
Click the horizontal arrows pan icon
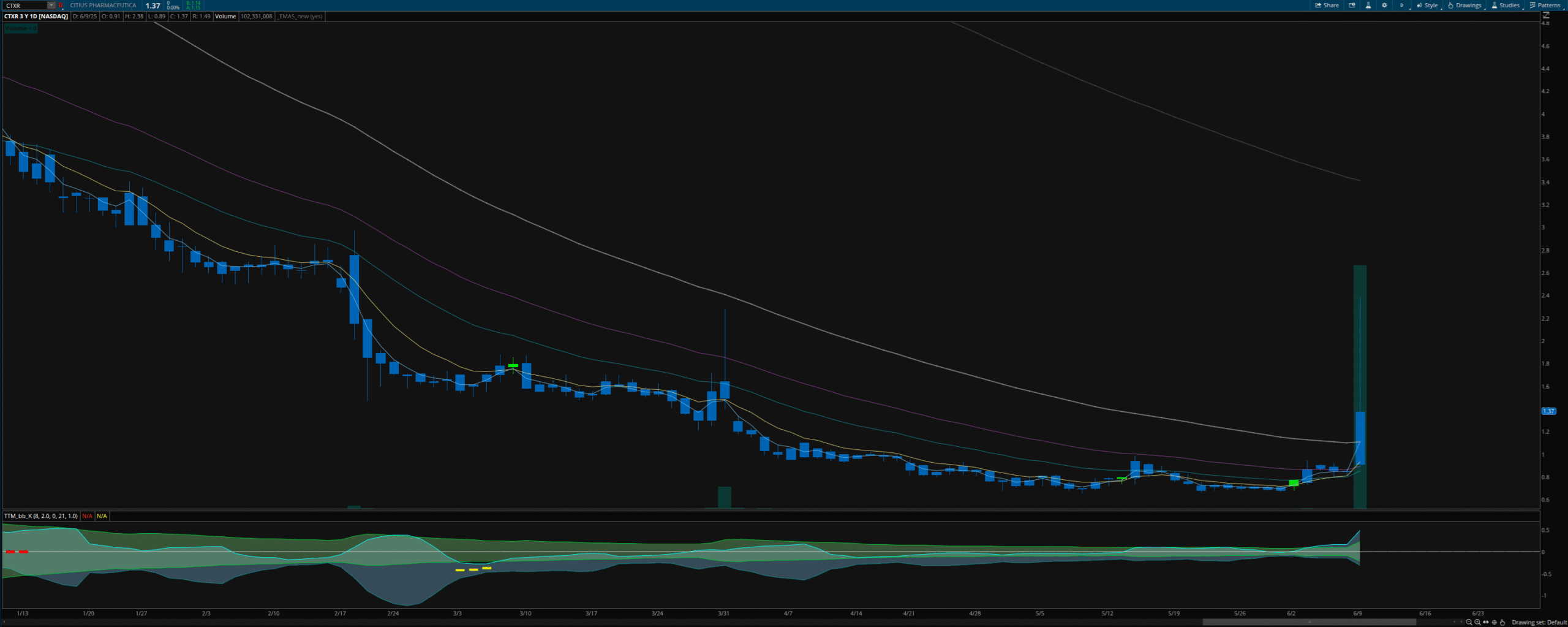[x=1485, y=622]
